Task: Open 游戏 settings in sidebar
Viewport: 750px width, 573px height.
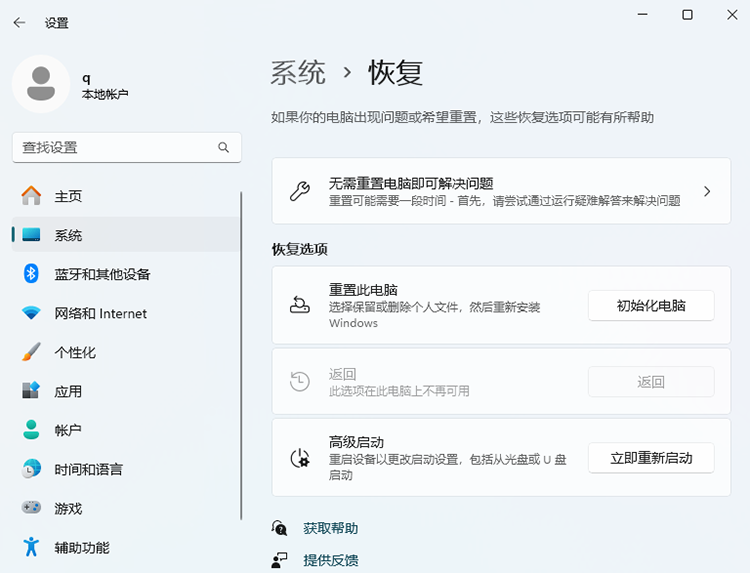Action: click(126, 507)
